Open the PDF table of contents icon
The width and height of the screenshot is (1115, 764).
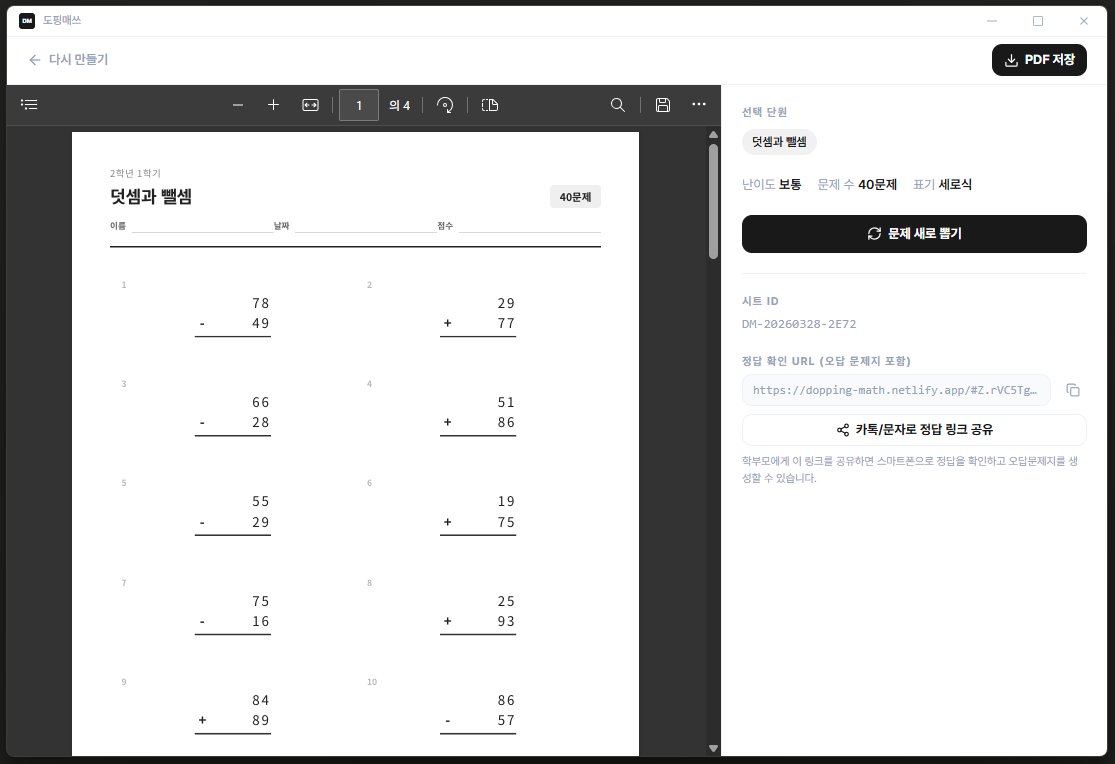pyautogui.click(x=29, y=105)
